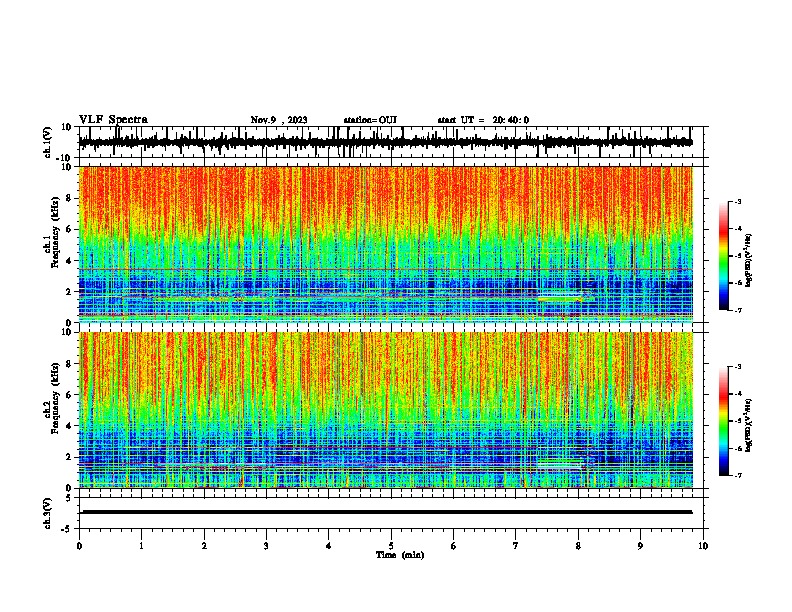Click the "ch.1(V)" axis label
792x612 pixels.
48,142
